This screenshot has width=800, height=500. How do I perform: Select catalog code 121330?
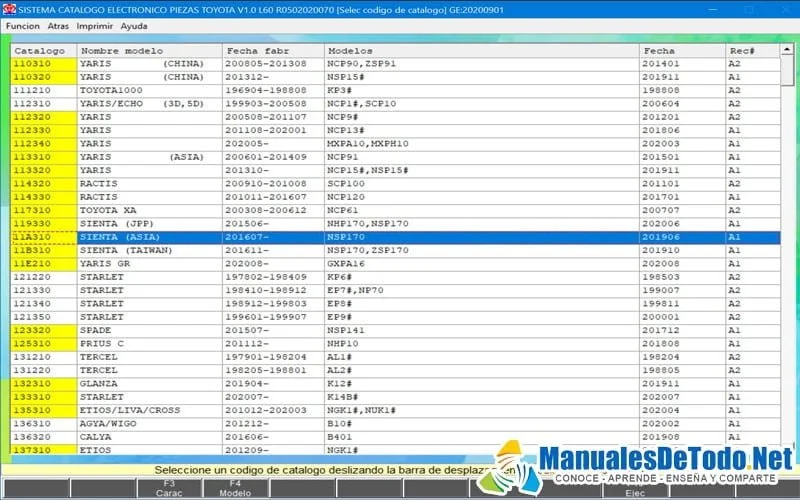tap(44, 290)
